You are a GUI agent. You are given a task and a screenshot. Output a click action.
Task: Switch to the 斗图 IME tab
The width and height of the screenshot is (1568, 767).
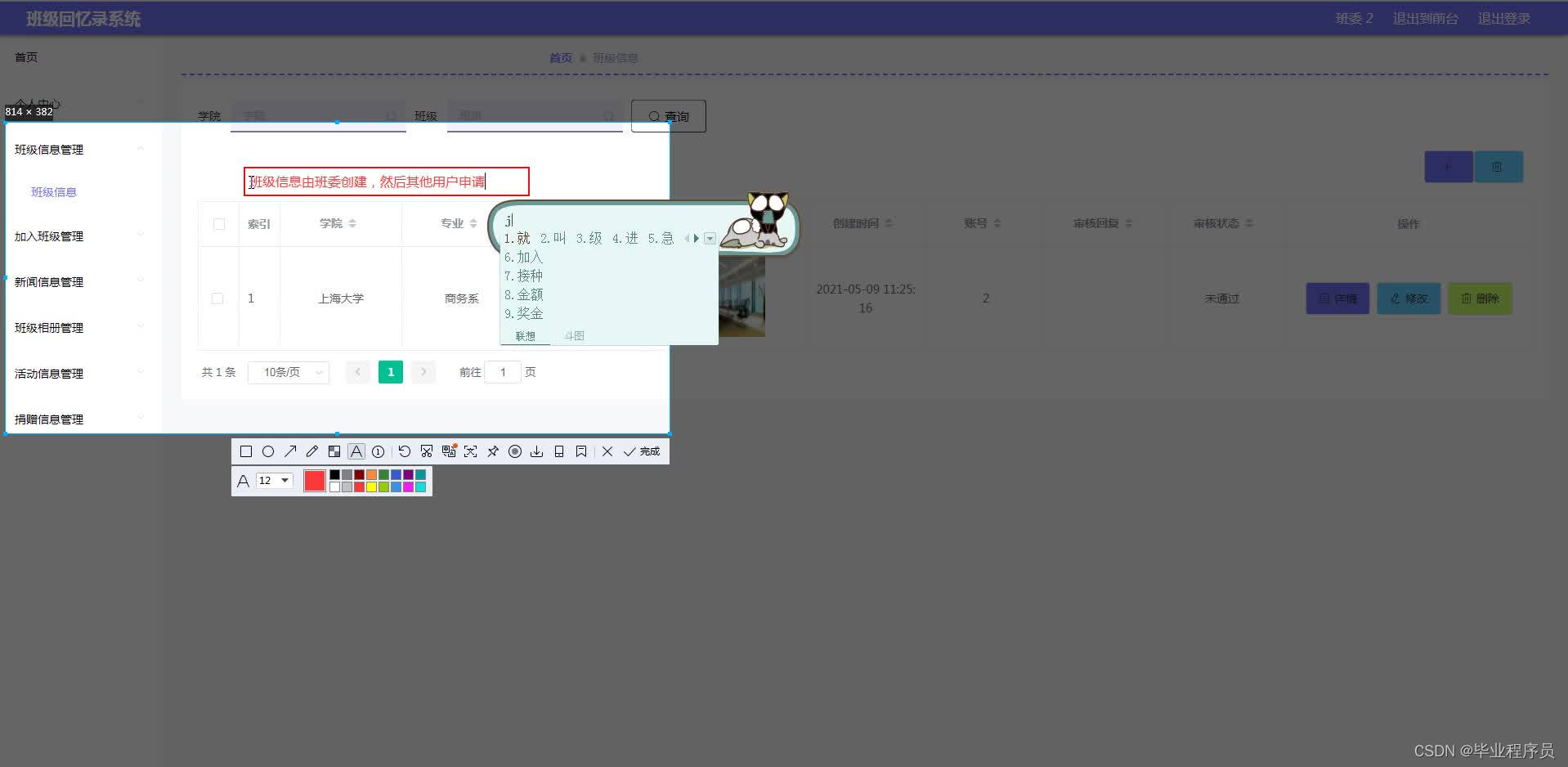[575, 336]
